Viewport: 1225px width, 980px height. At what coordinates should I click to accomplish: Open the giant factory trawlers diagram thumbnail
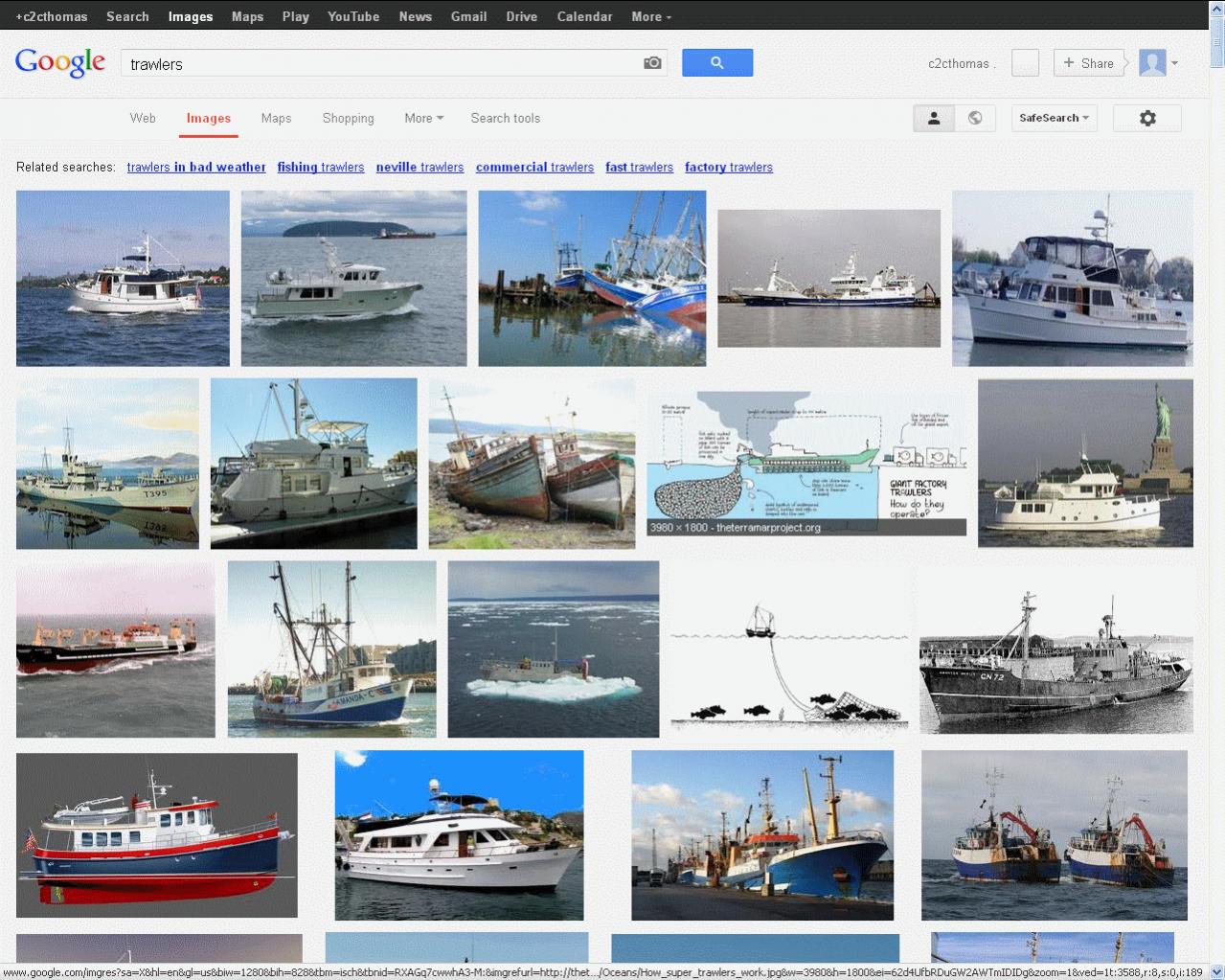coord(806,463)
